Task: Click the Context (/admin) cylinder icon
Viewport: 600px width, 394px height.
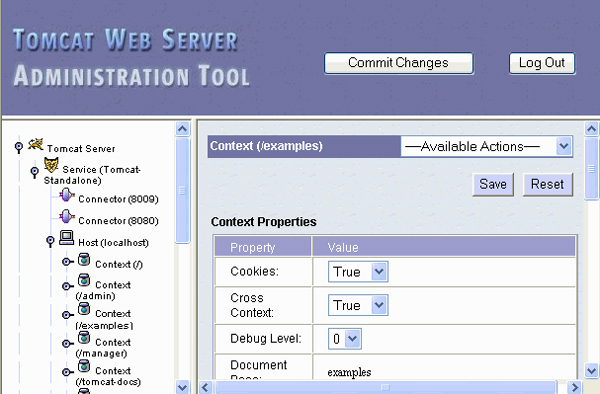Action: [x=84, y=280]
